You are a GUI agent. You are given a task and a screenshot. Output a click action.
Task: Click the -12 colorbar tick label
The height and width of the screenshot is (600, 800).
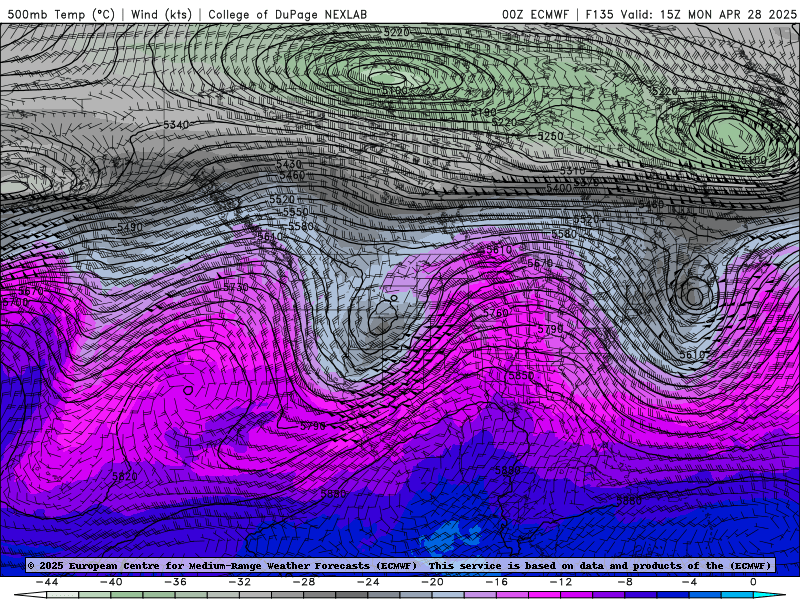tap(561, 582)
